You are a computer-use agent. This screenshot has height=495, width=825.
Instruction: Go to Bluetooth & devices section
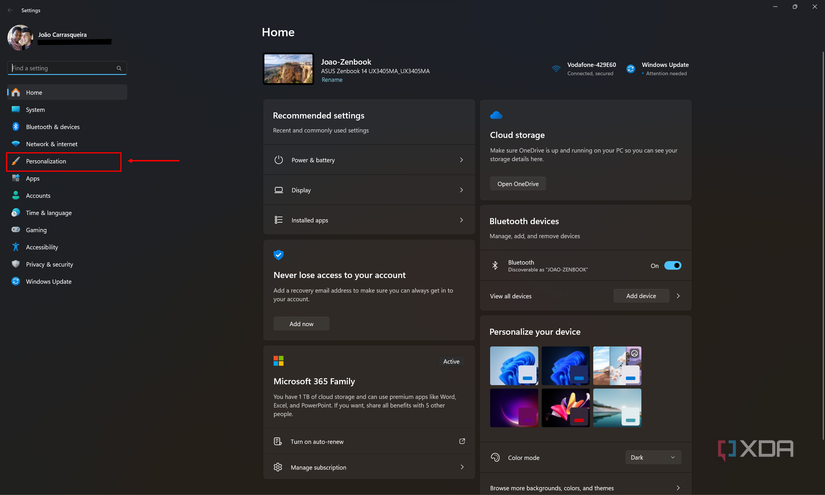click(67, 127)
